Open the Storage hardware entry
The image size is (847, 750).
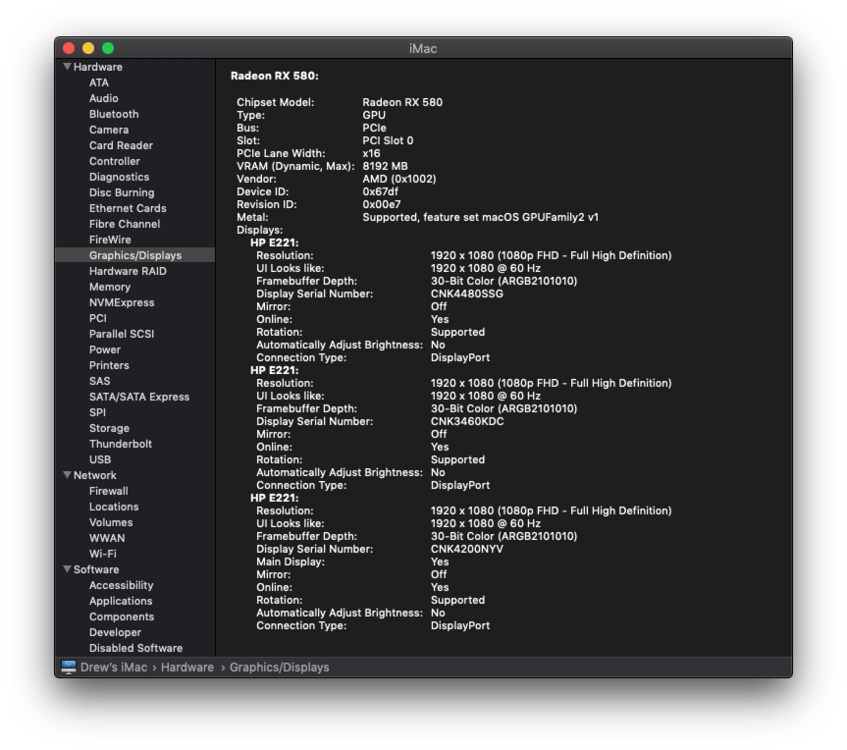pos(109,428)
